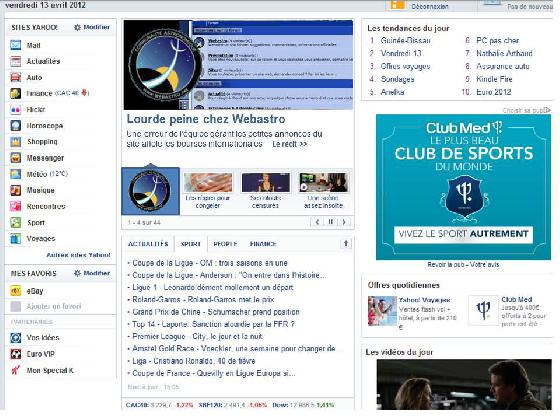Screen dimensions: 560x420
Task: Pause the news carousel slideshow
Action: pos(331,222)
